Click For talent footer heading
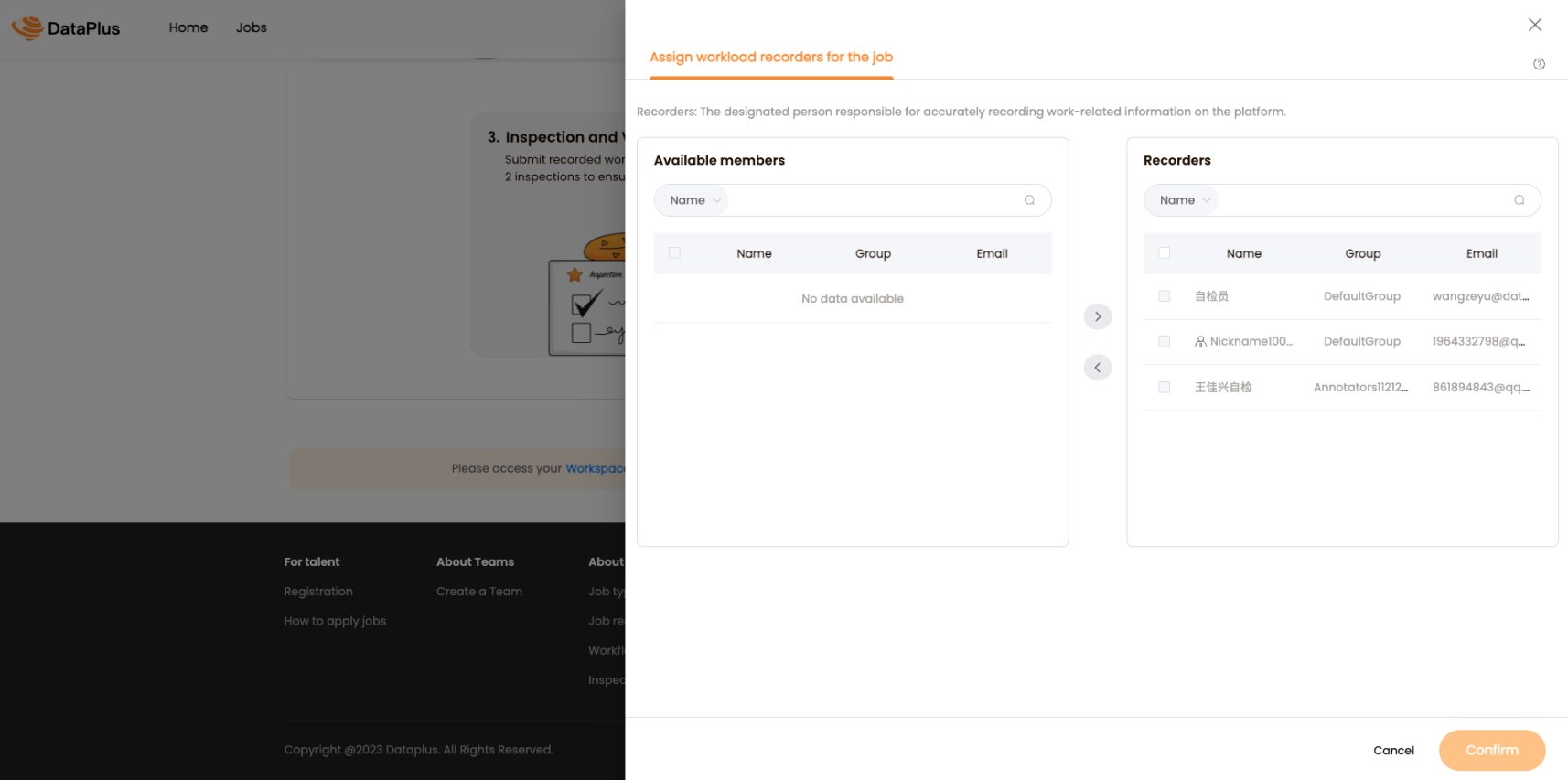Screen dimensions: 1568x780 tap(311, 561)
